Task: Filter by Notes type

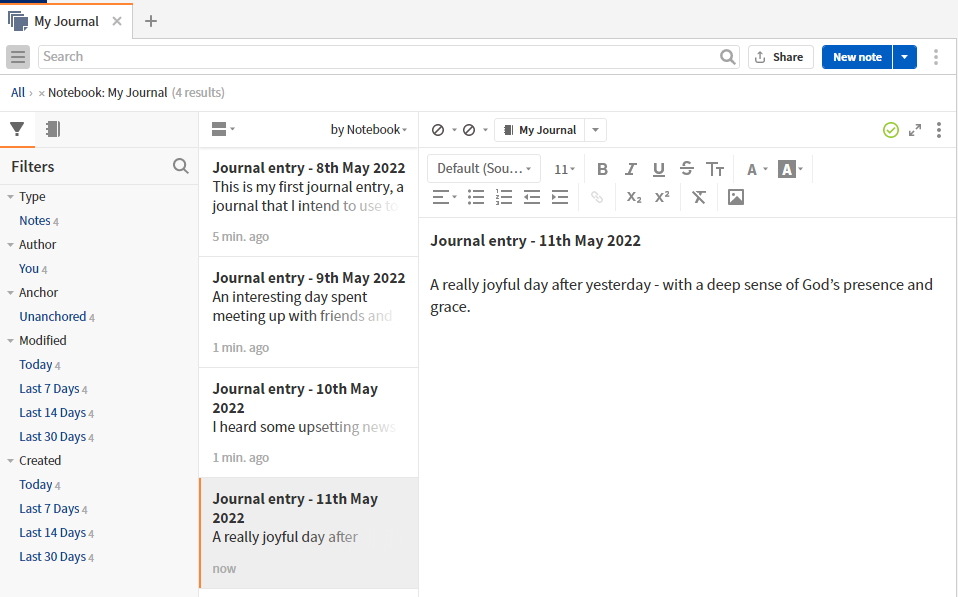Action: (x=35, y=221)
